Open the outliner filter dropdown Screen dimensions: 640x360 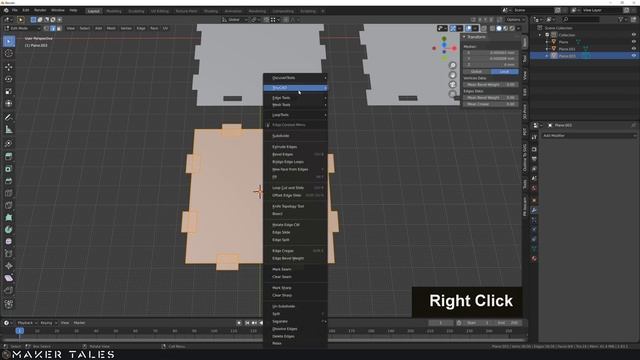point(622,20)
